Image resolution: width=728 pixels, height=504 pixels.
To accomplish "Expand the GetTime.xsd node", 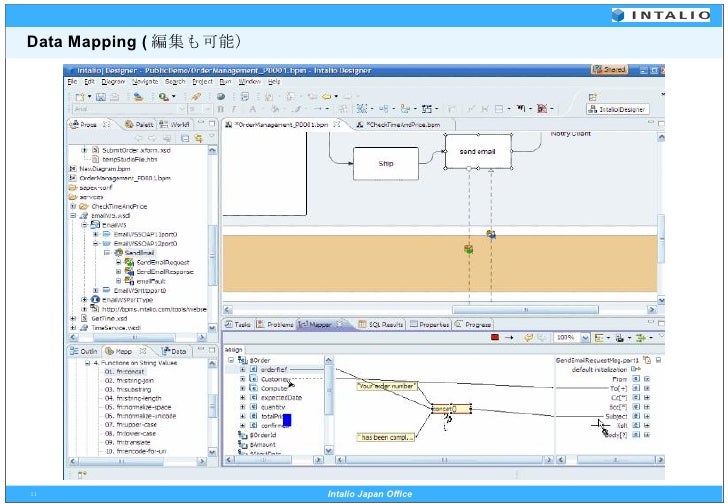I will point(73,318).
